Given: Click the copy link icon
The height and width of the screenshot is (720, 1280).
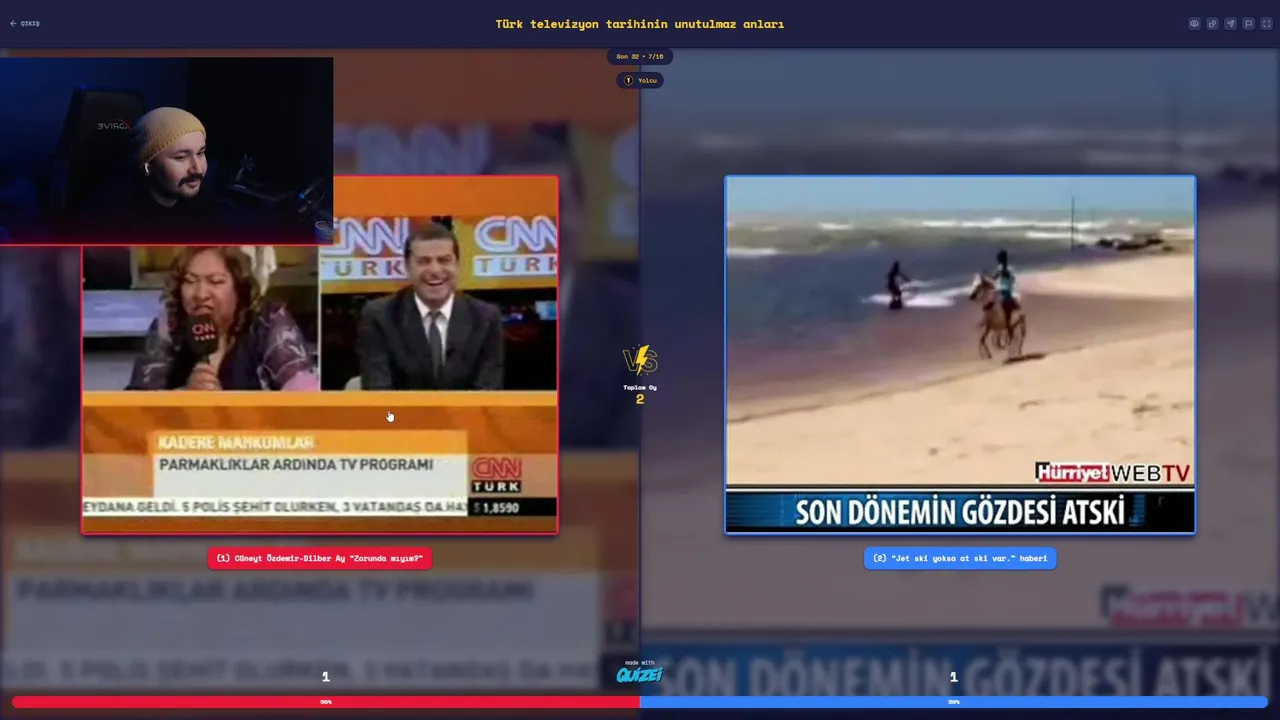Looking at the screenshot, I should [x=1212, y=24].
